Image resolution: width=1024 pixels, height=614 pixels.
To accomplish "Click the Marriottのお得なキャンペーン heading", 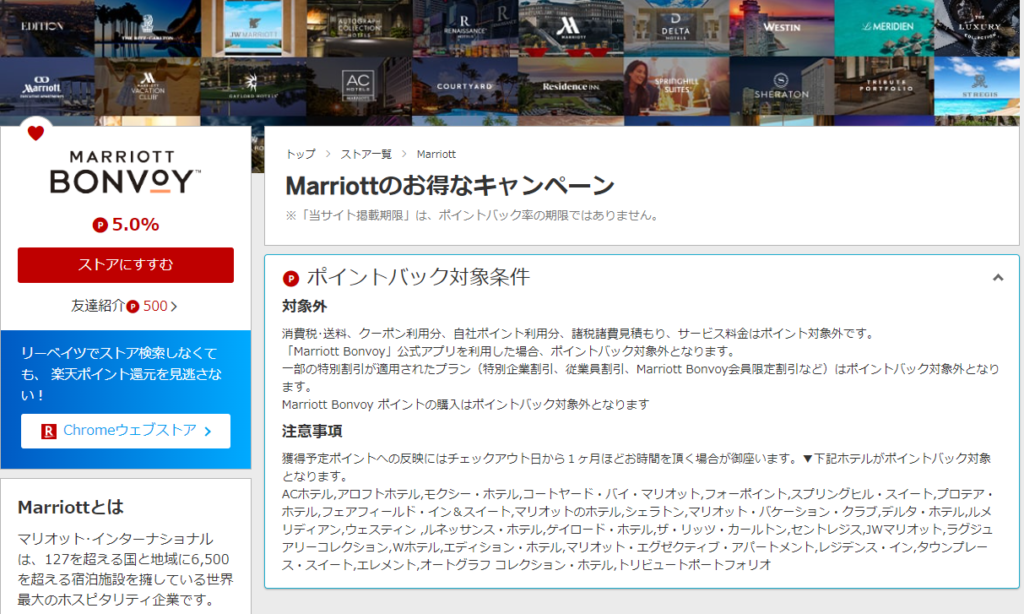I will click(x=450, y=186).
